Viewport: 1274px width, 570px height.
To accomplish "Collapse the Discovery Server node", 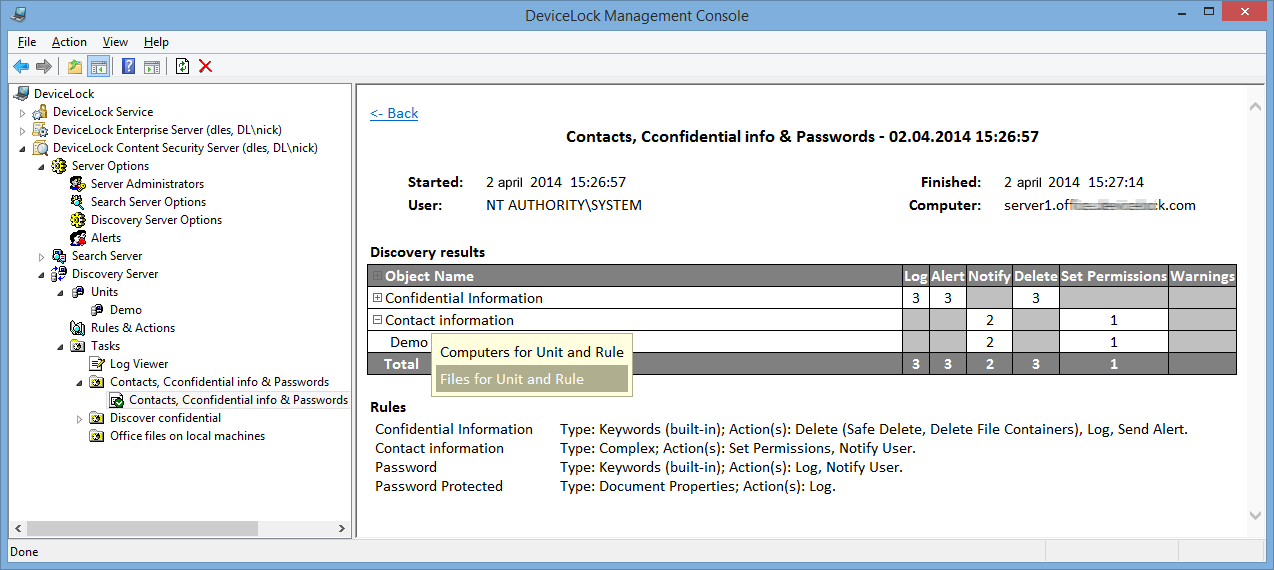I will point(42,275).
